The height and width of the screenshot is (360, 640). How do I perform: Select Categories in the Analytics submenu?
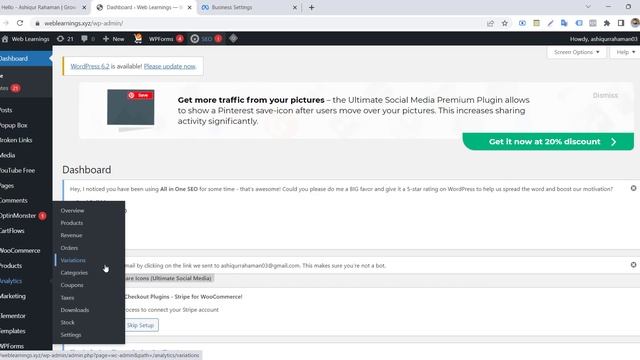[x=74, y=273]
